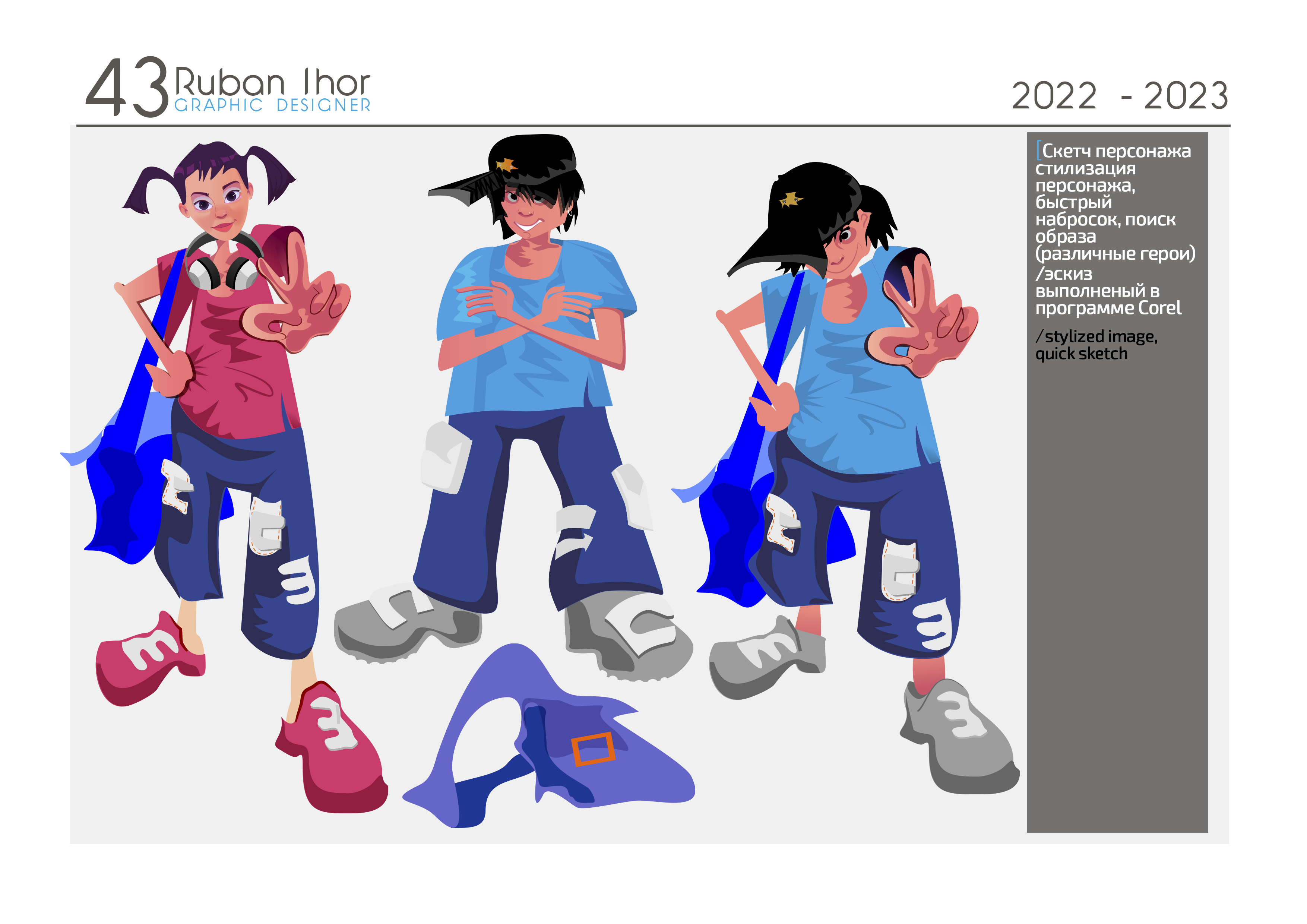Click the gray sidebar panel background
Image resolution: width=1307 pixels, height=924 pixels.
click(1117, 598)
